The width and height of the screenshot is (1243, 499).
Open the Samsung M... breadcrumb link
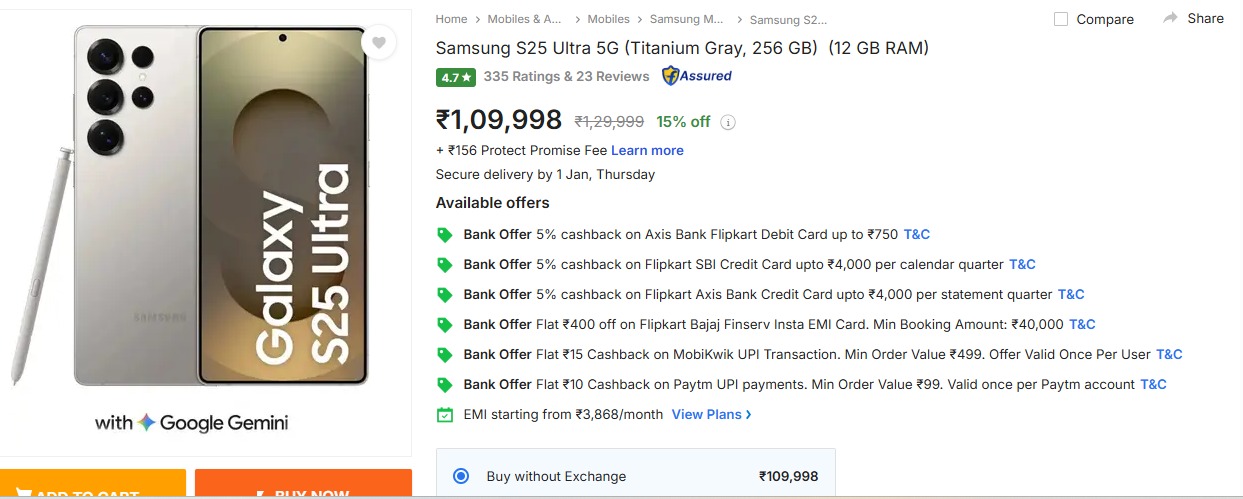686,19
